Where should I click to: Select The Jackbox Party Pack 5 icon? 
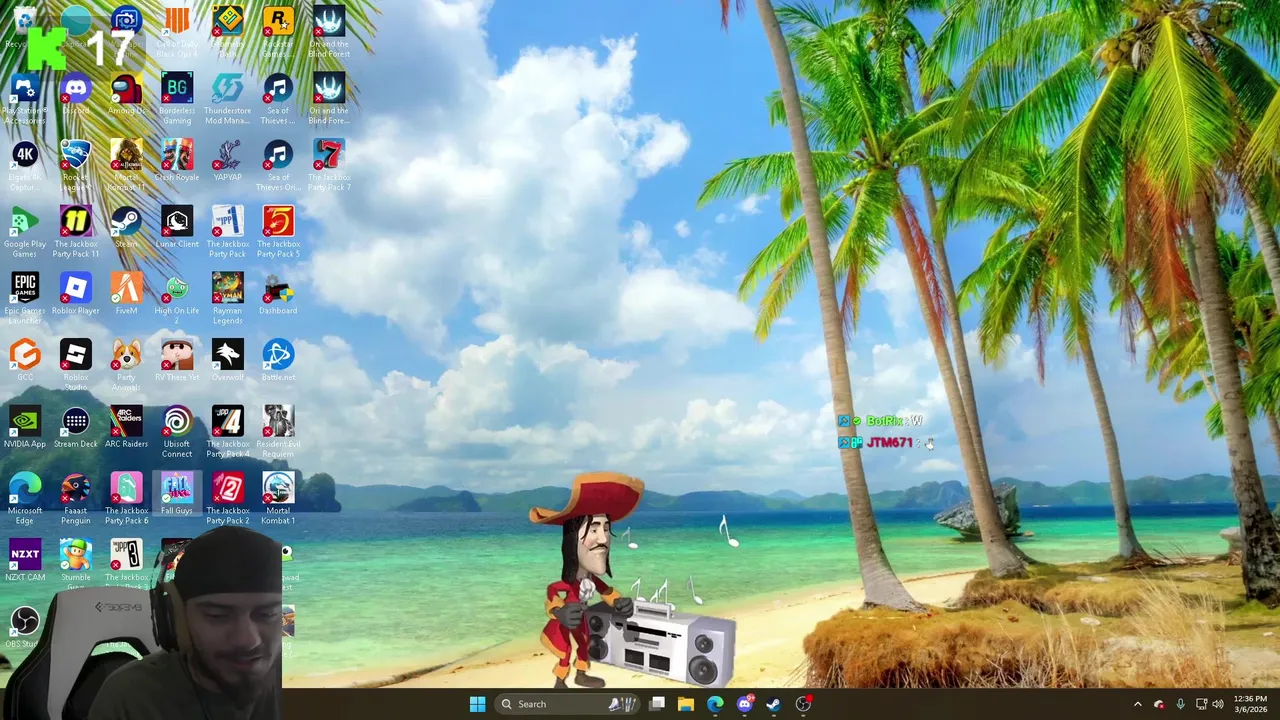pyautogui.click(x=278, y=232)
